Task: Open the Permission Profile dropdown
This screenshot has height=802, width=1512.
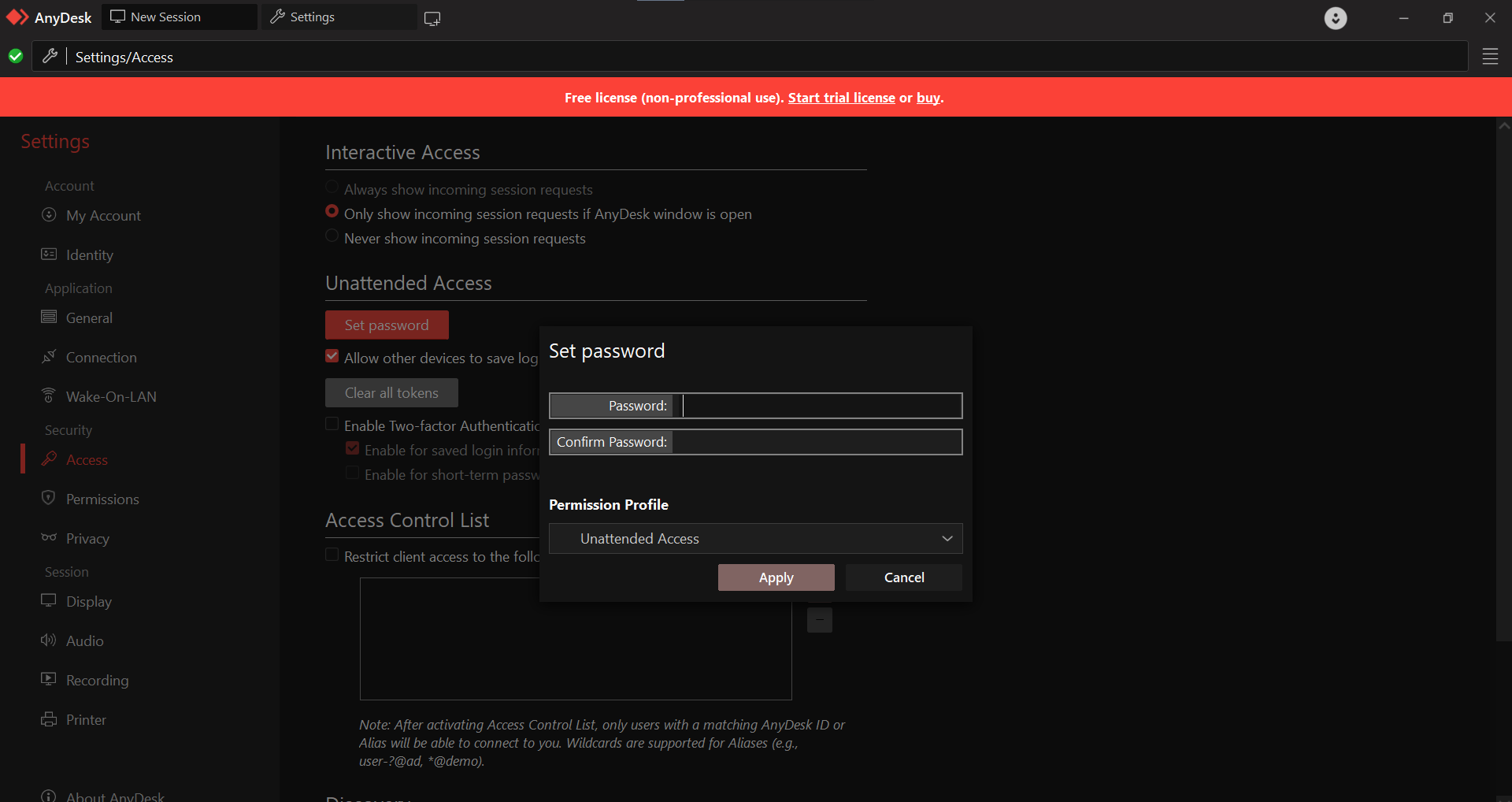Action: coord(756,539)
